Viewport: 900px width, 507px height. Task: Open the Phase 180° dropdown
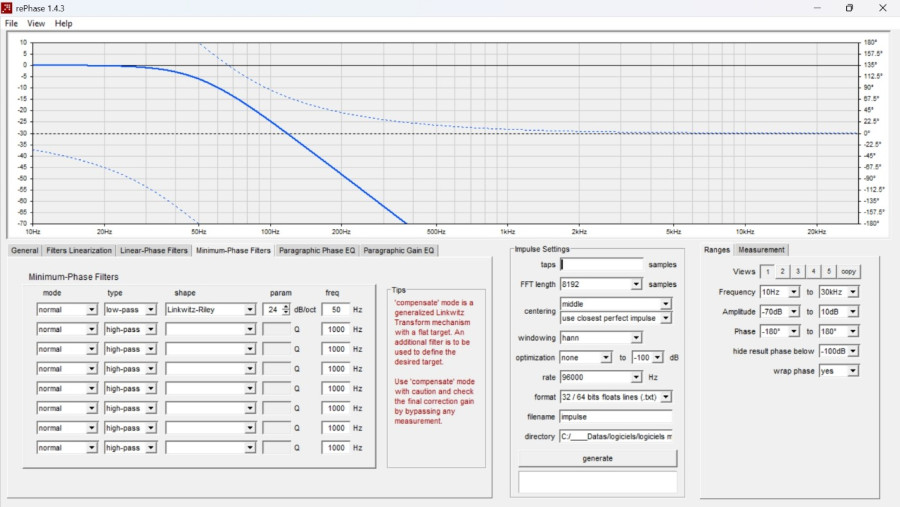coord(839,331)
